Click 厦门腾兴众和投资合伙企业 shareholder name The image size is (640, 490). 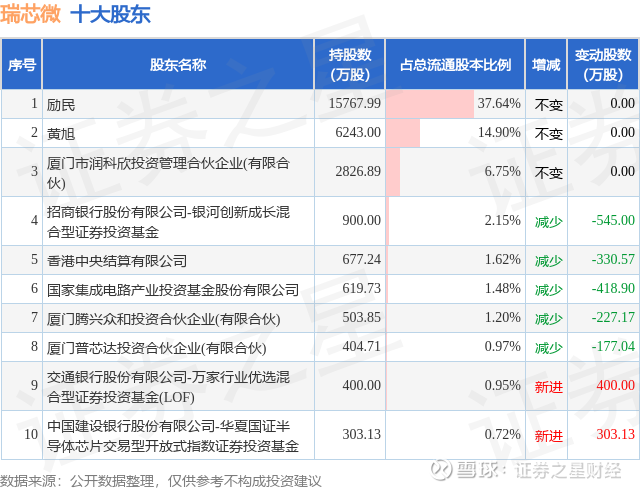pos(163,318)
